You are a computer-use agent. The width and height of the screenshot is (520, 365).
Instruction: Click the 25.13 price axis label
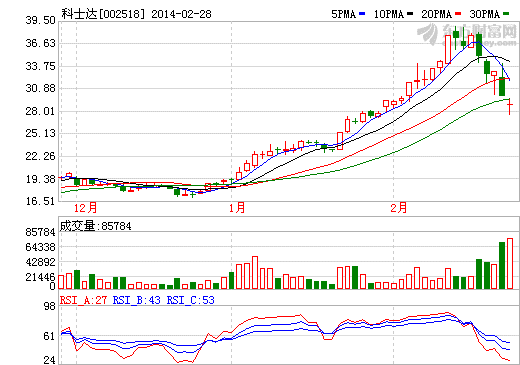pyautogui.click(x=40, y=133)
